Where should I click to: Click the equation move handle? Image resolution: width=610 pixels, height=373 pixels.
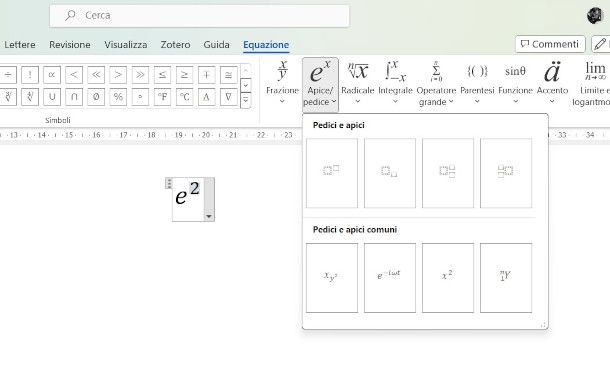(169, 183)
